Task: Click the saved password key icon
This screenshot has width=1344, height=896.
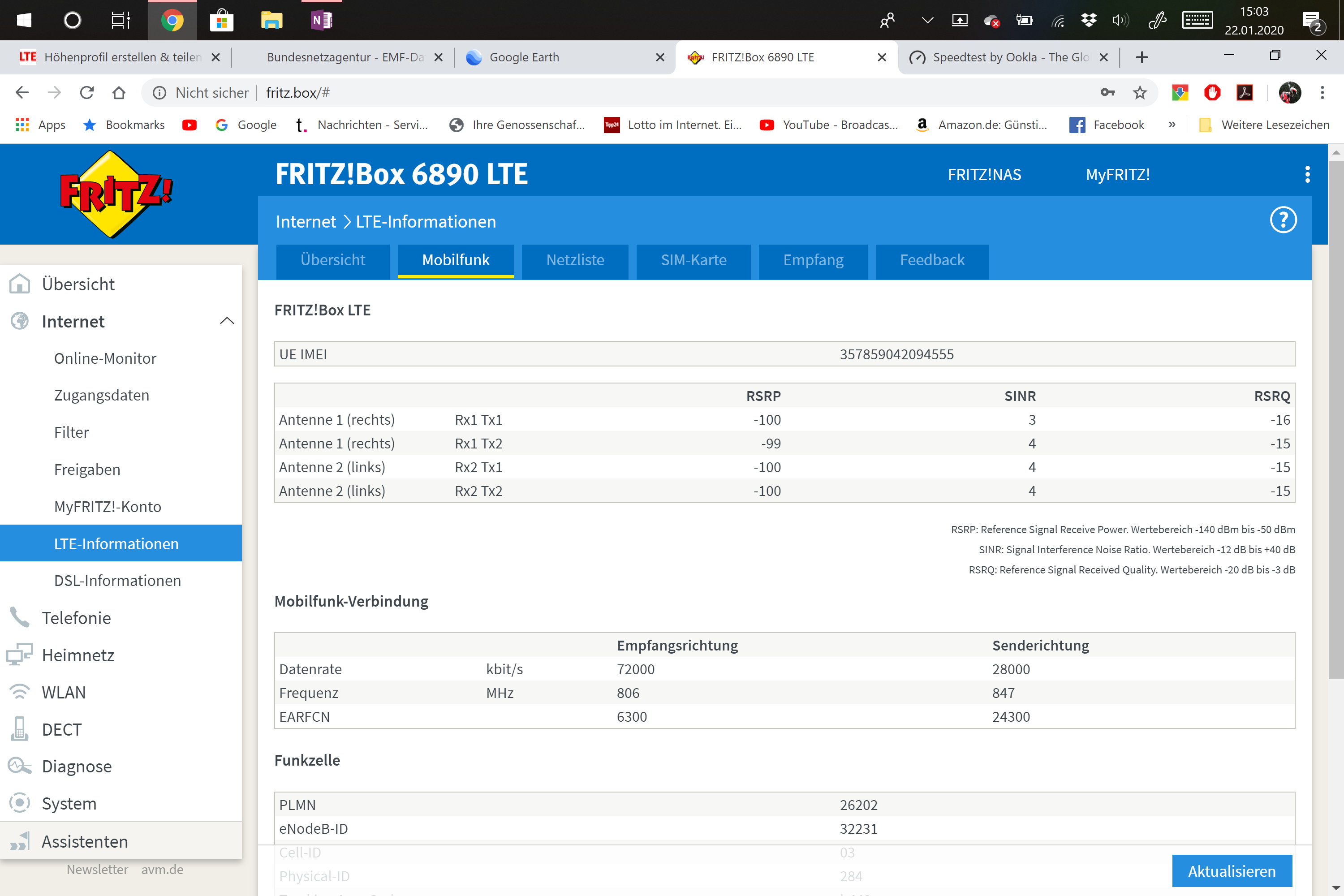Action: pyautogui.click(x=1107, y=93)
